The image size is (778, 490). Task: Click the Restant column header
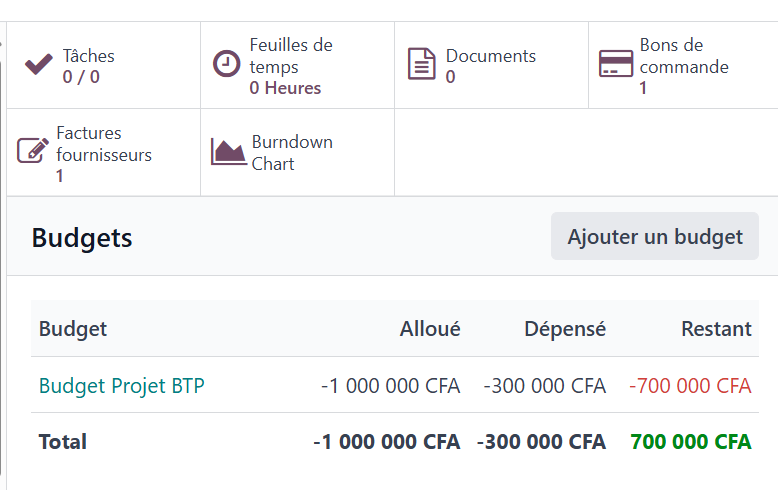[716, 329]
